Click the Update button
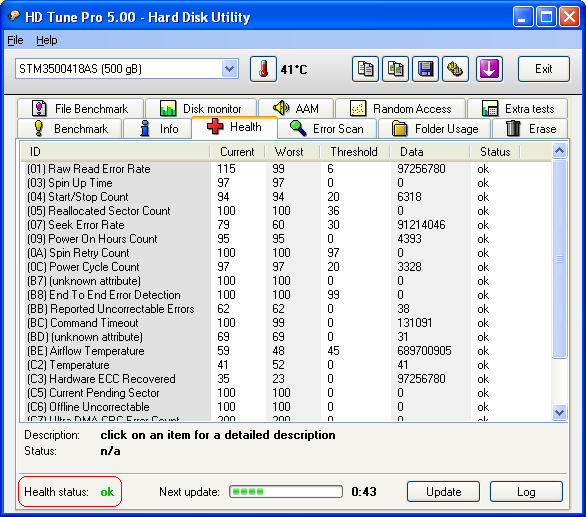 (443, 492)
